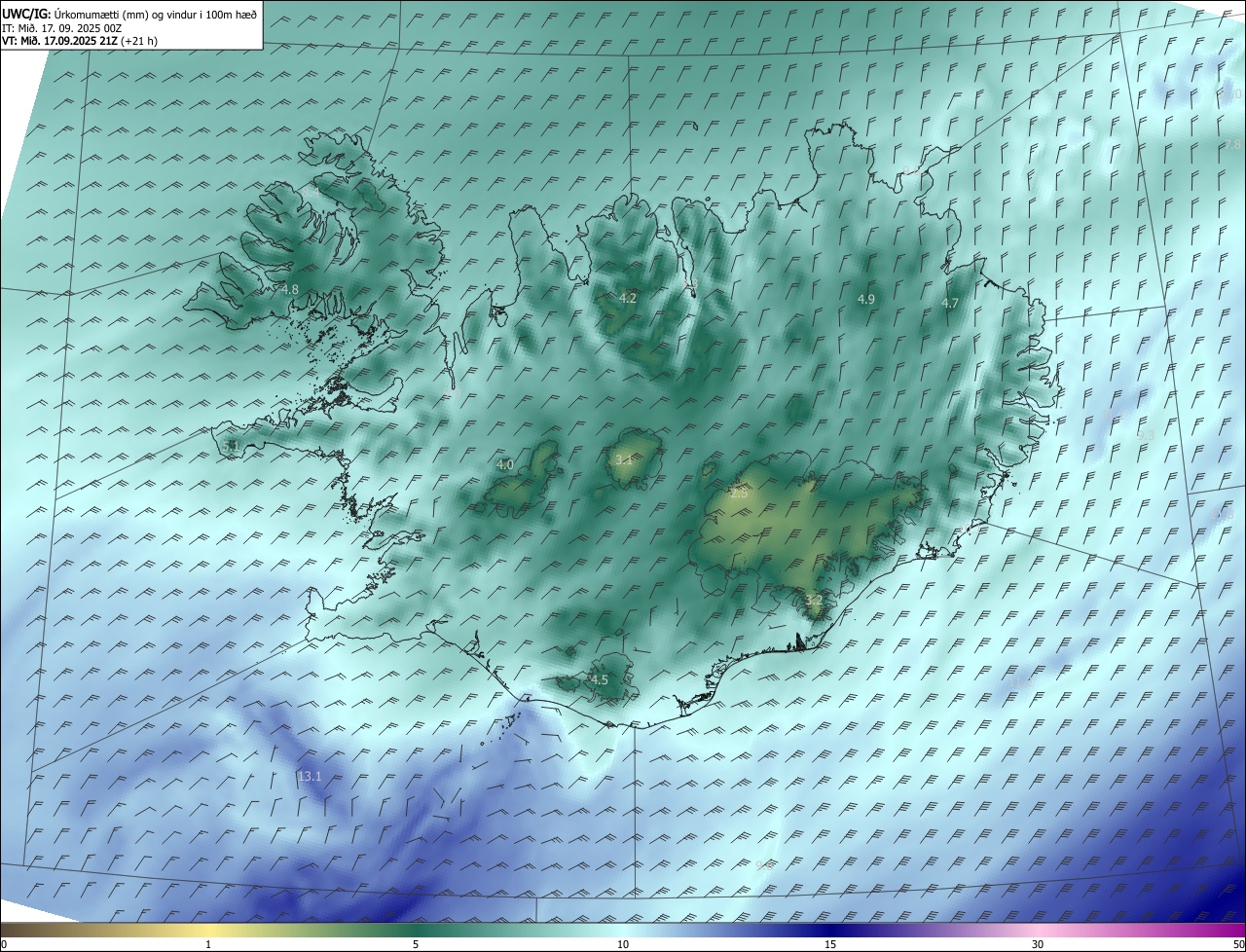Click the 4.7 value near the east coast
The image size is (1246, 952).
click(950, 304)
